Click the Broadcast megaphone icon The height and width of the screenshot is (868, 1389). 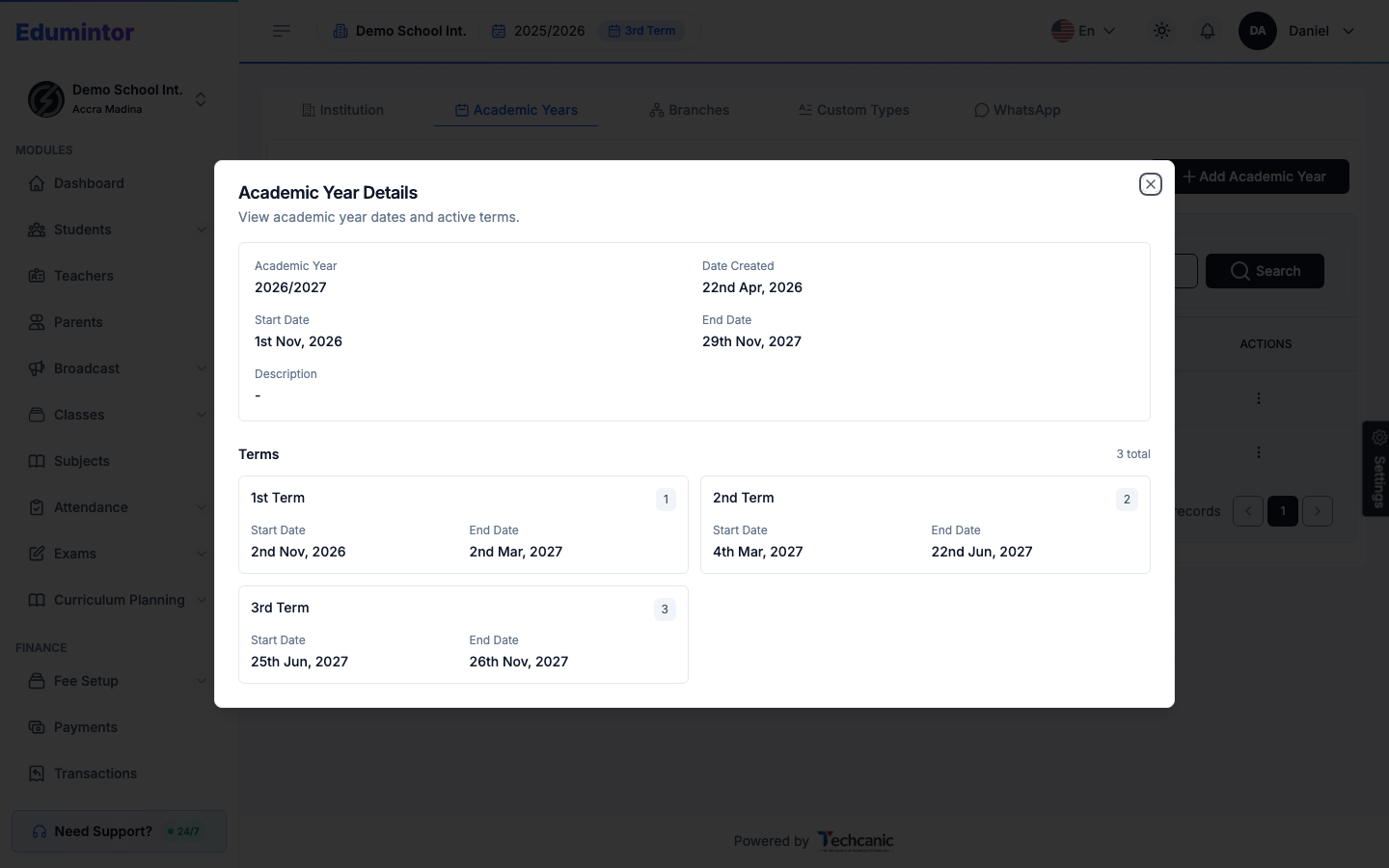[x=37, y=368]
